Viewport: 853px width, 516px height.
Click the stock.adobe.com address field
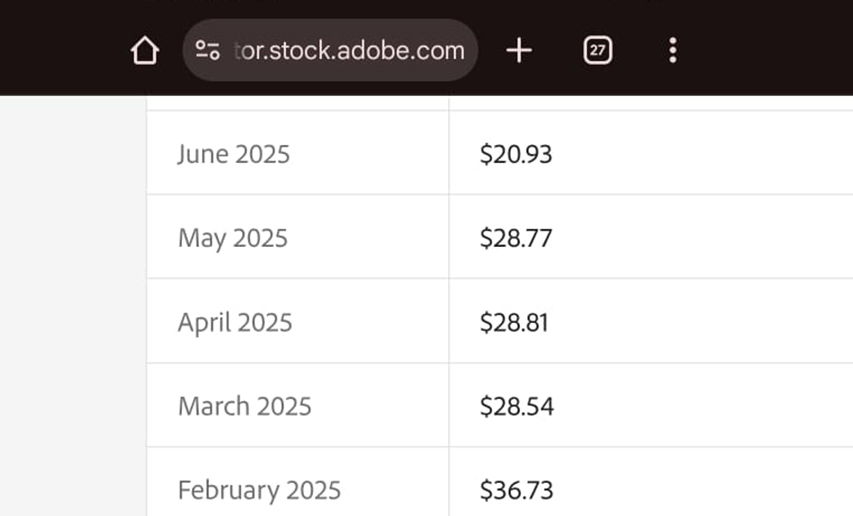click(x=330, y=51)
